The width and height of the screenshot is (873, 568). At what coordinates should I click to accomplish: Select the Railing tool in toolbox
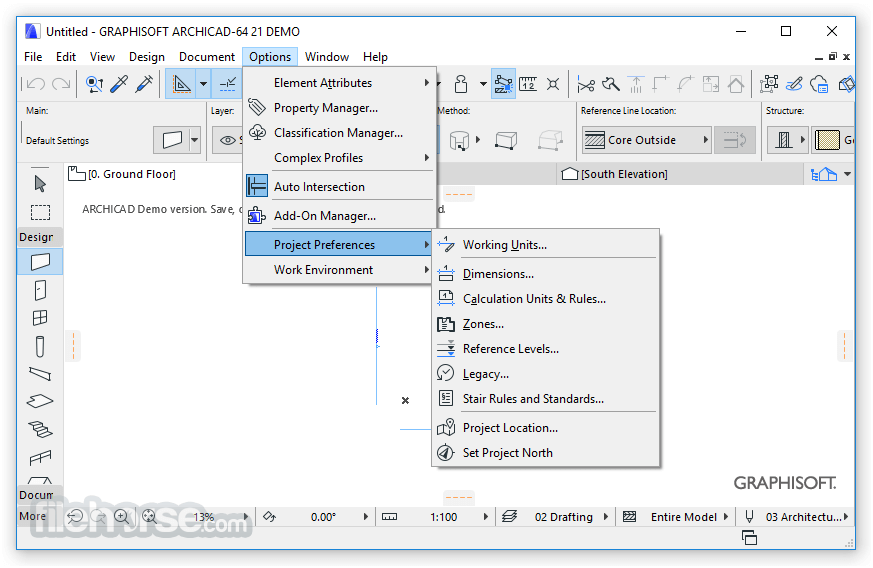[40, 458]
